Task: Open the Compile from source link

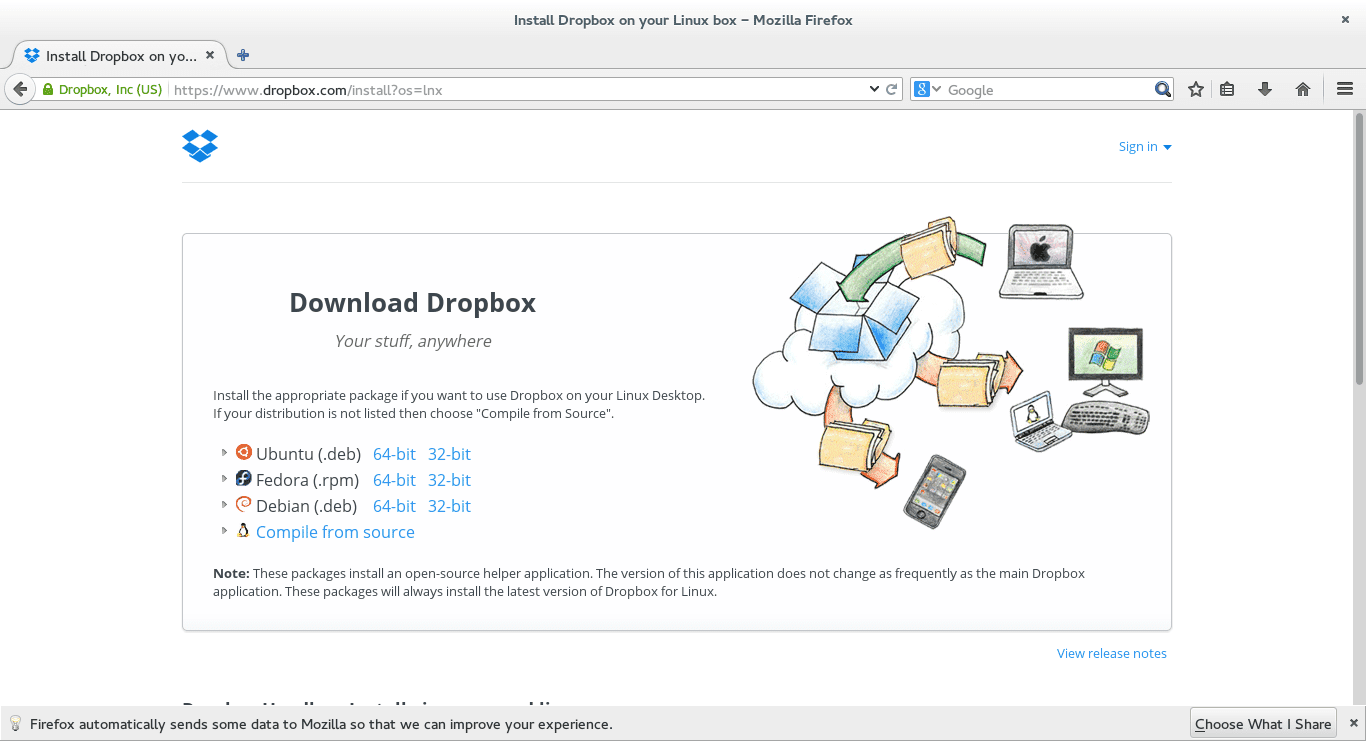Action: click(335, 532)
